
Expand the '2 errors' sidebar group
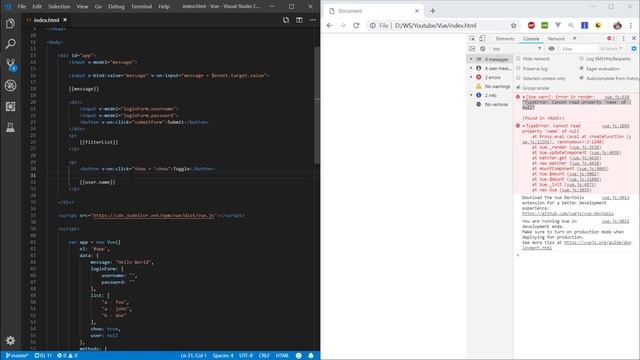click(x=471, y=77)
